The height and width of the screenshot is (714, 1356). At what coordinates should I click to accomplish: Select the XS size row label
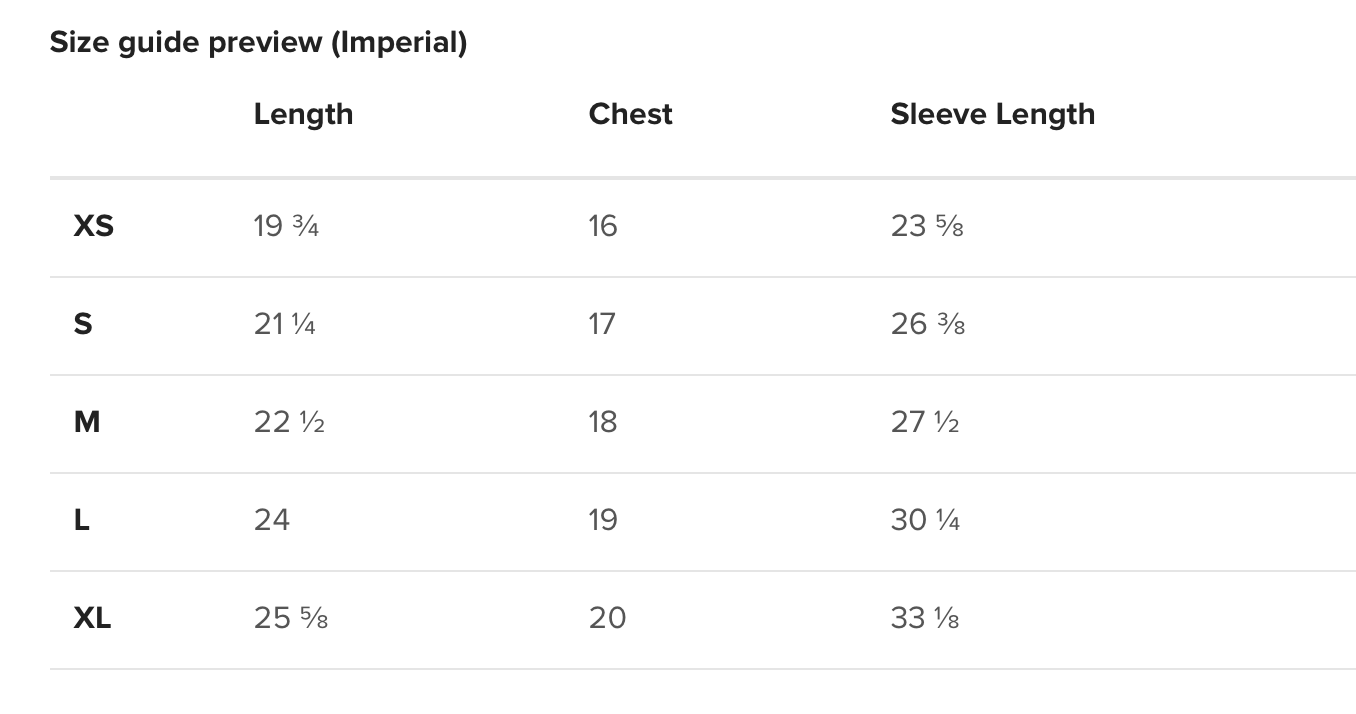point(94,226)
